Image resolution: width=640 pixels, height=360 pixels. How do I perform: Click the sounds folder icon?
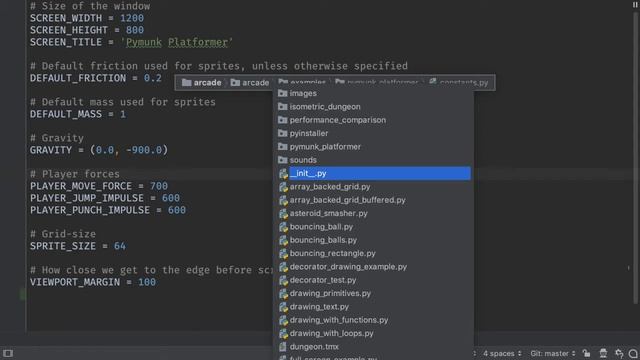[x=282, y=160]
